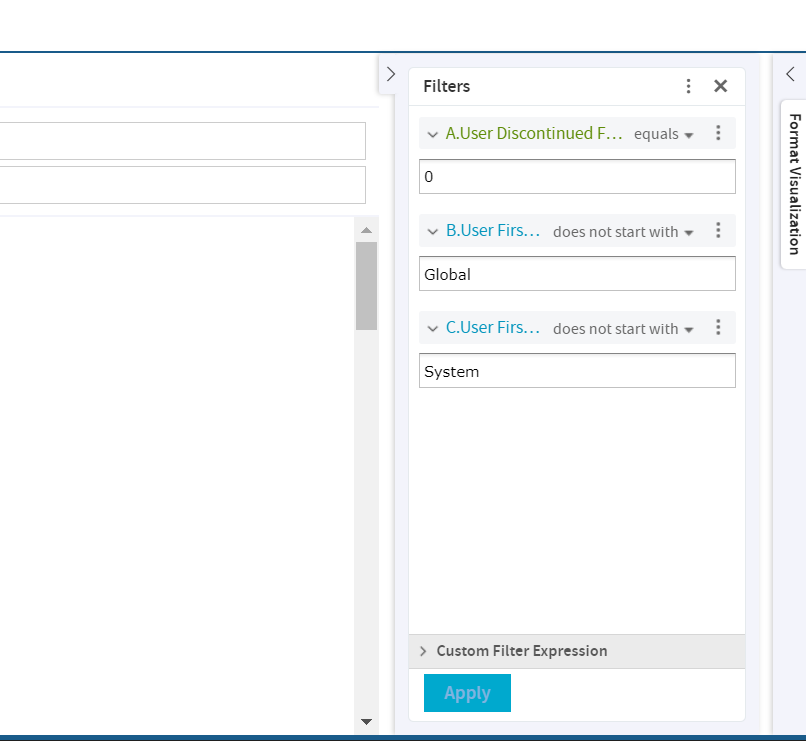The height and width of the screenshot is (741, 806).
Task: Open options menu for B.User First filter
Action: [718, 231]
